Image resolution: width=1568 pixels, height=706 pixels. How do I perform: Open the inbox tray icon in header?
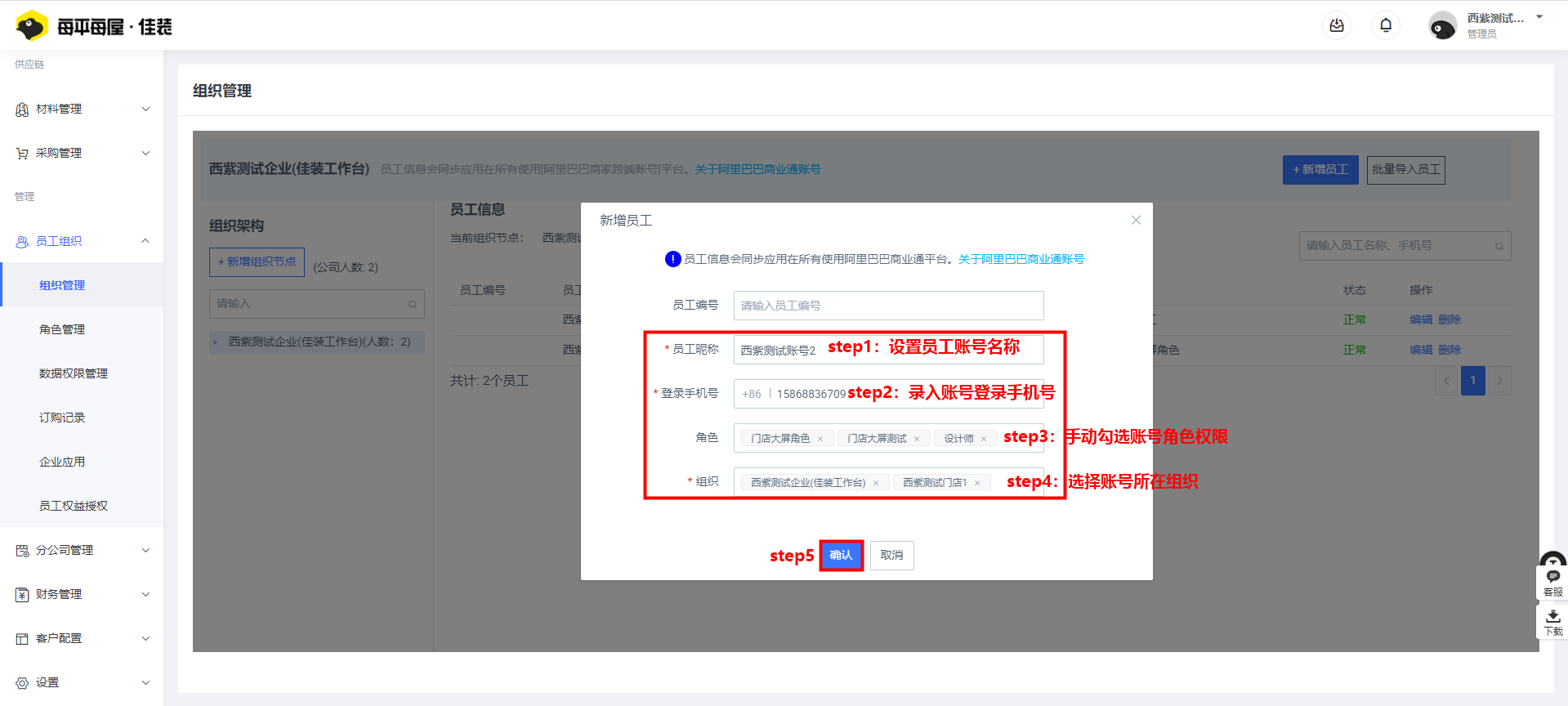tap(1337, 25)
